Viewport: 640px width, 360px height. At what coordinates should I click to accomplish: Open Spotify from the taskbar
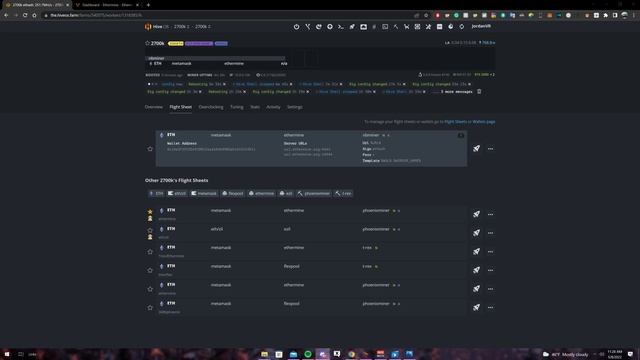coord(308,354)
